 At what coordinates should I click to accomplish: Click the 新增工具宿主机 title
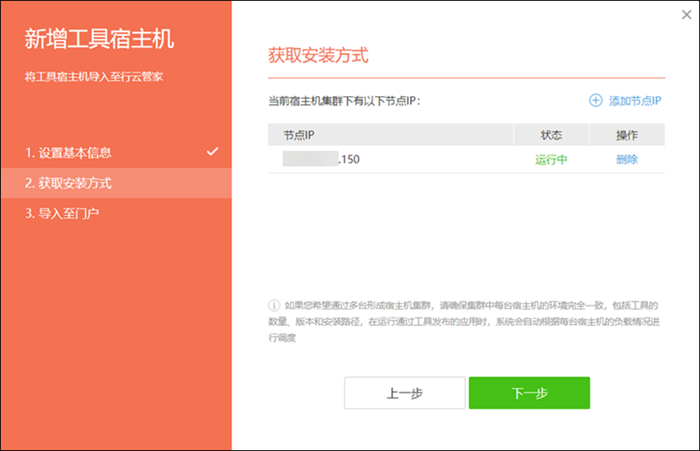[x=99, y=40]
